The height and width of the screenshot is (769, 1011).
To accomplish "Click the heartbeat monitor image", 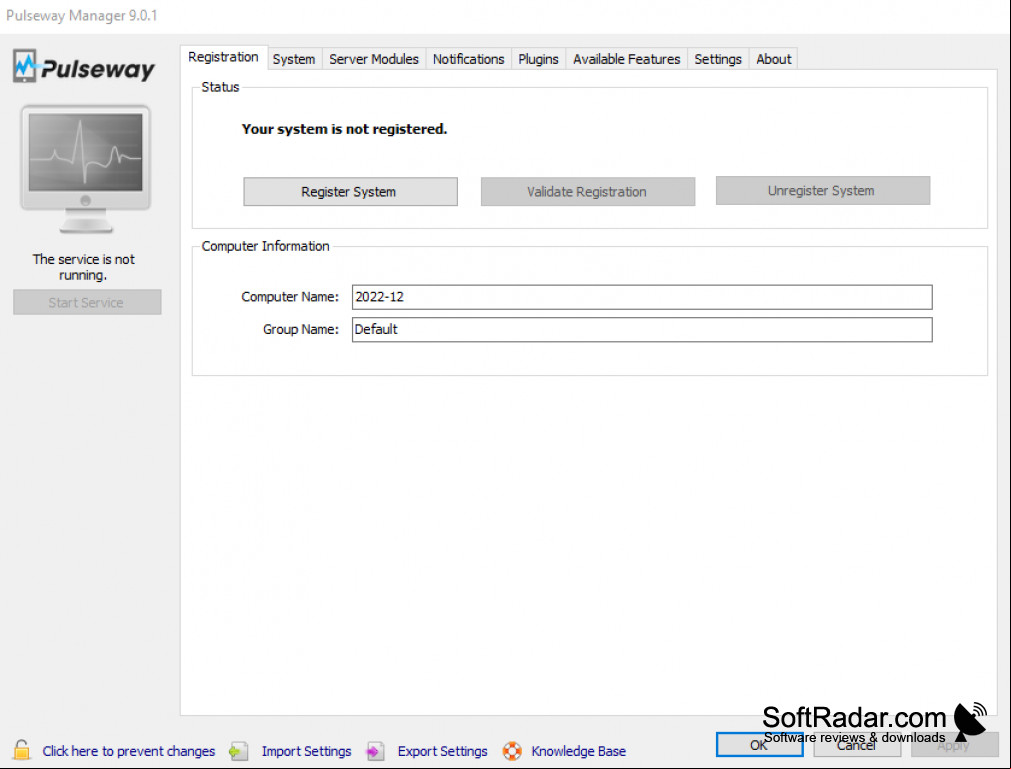I will (x=86, y=168).
